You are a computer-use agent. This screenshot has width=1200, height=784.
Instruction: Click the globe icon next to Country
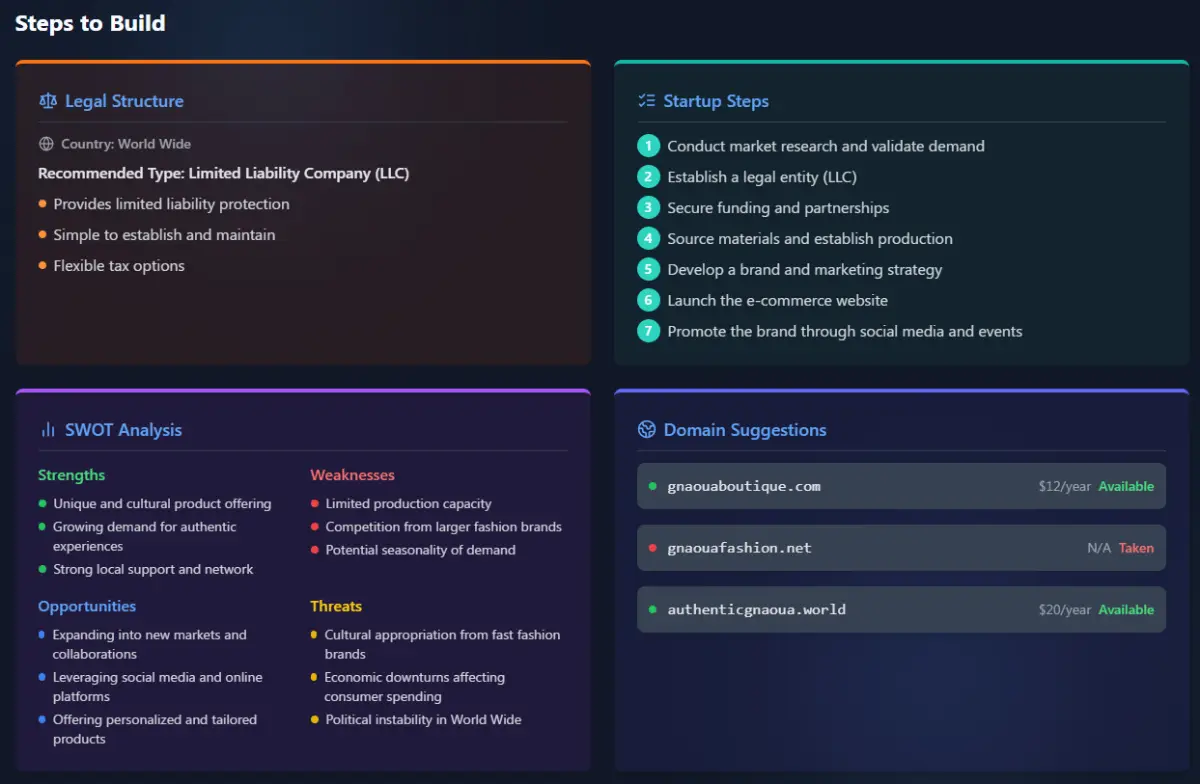pyautogui.click(x=46, y=144)
